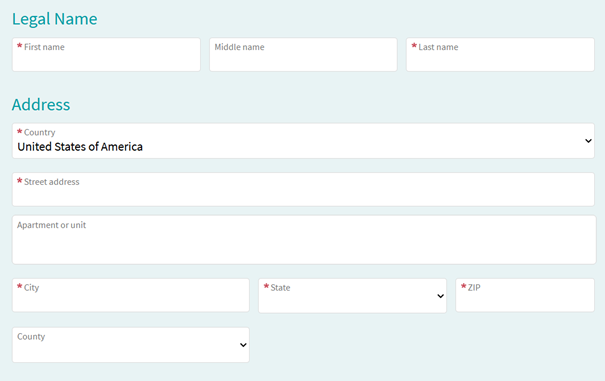Focus the City input field
Viewport: 605px width, 381px height.
click(x=131, y=295)
